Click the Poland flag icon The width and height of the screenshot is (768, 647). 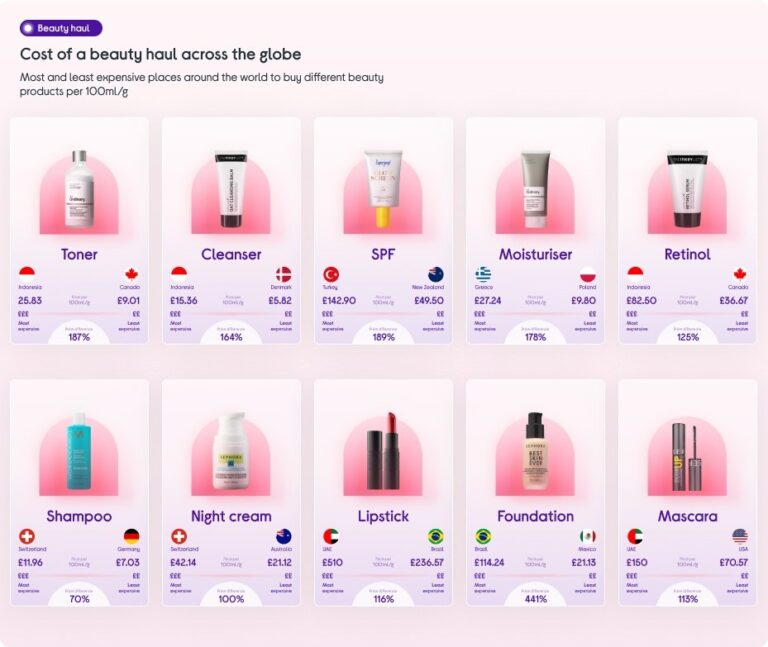[x=588, y=274]
